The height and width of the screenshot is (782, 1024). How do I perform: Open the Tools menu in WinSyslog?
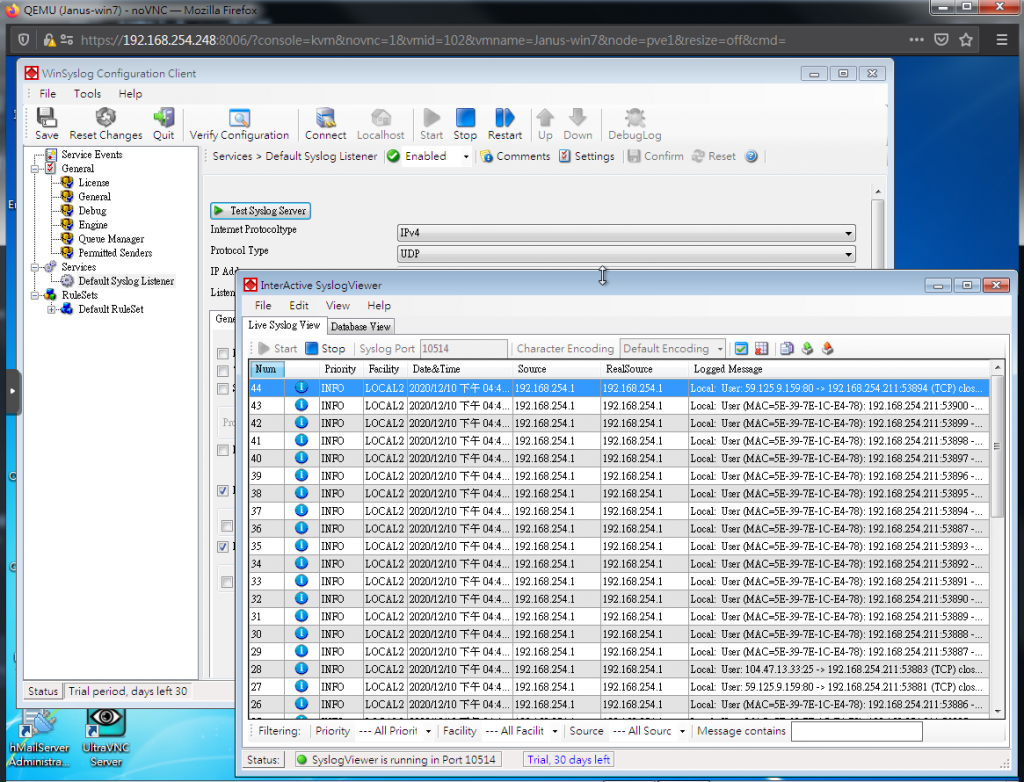(87, 93)
